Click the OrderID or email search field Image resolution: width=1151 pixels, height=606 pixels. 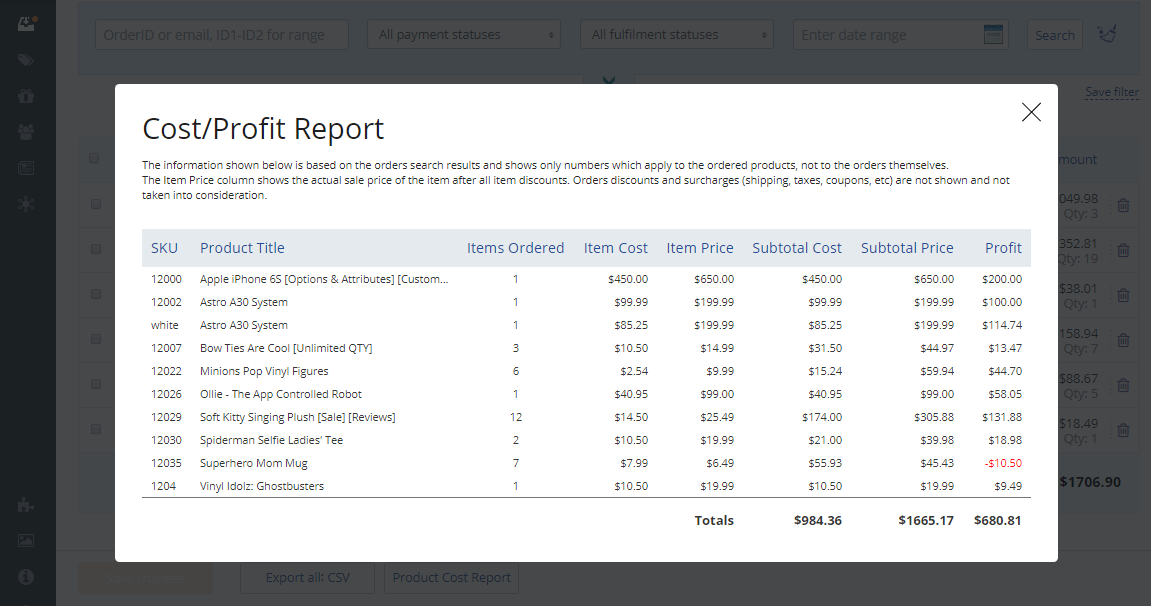222,34
